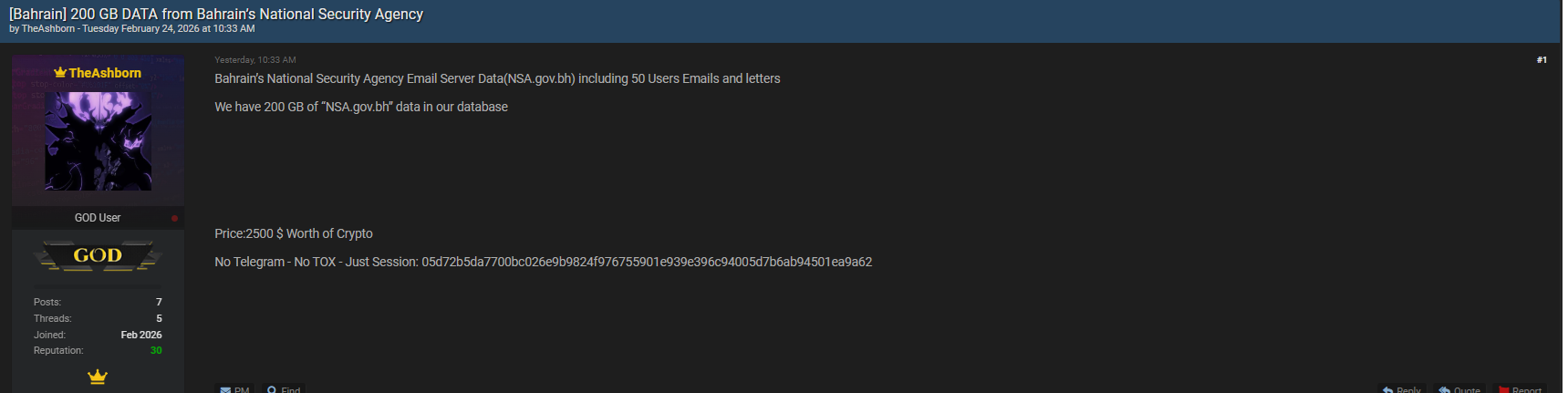Click the red offline status dot
The width and height of the screenshot is (1568, 393).
click(x=174, y=219)
